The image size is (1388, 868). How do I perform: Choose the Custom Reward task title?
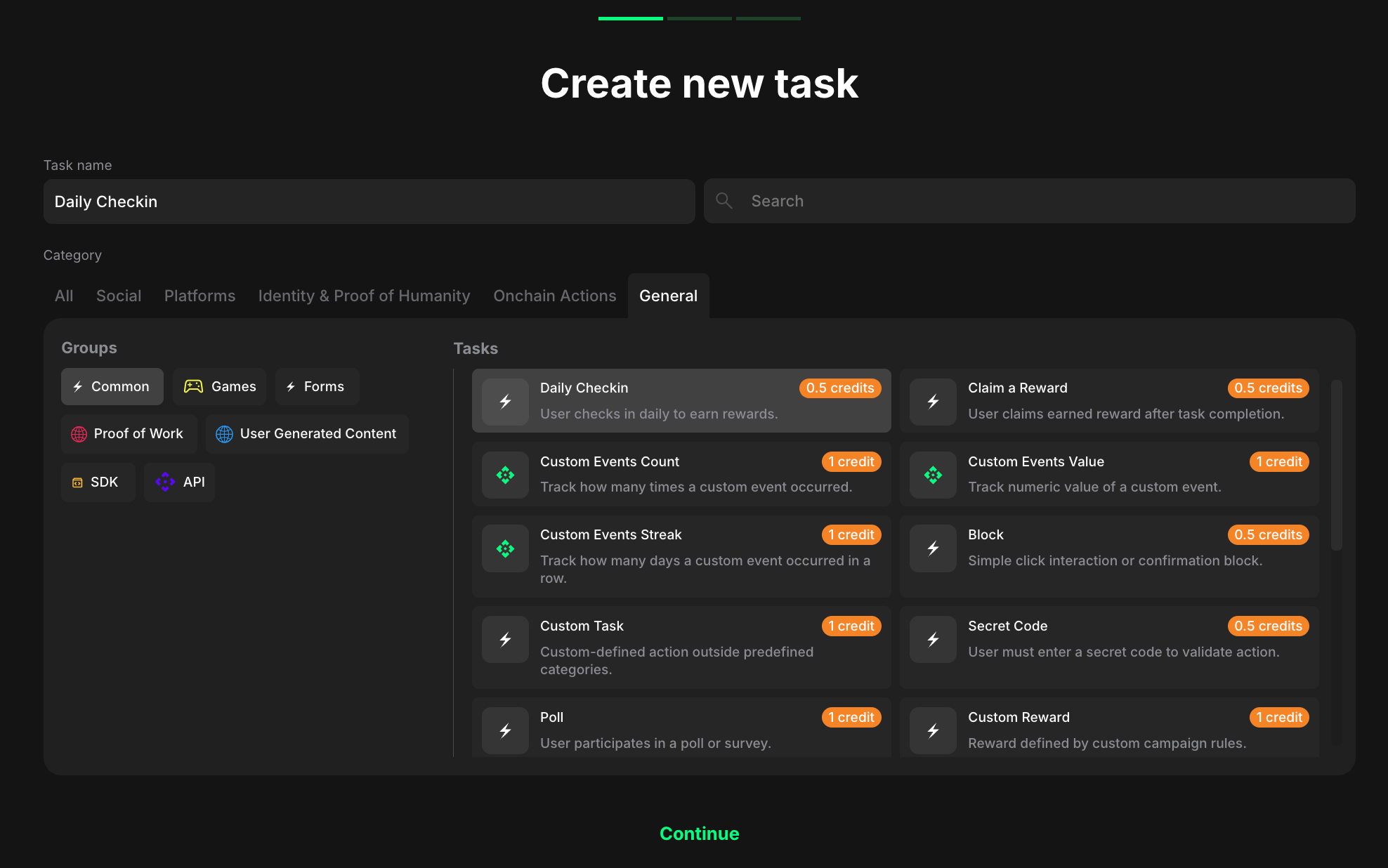[x=1019, y=717]
